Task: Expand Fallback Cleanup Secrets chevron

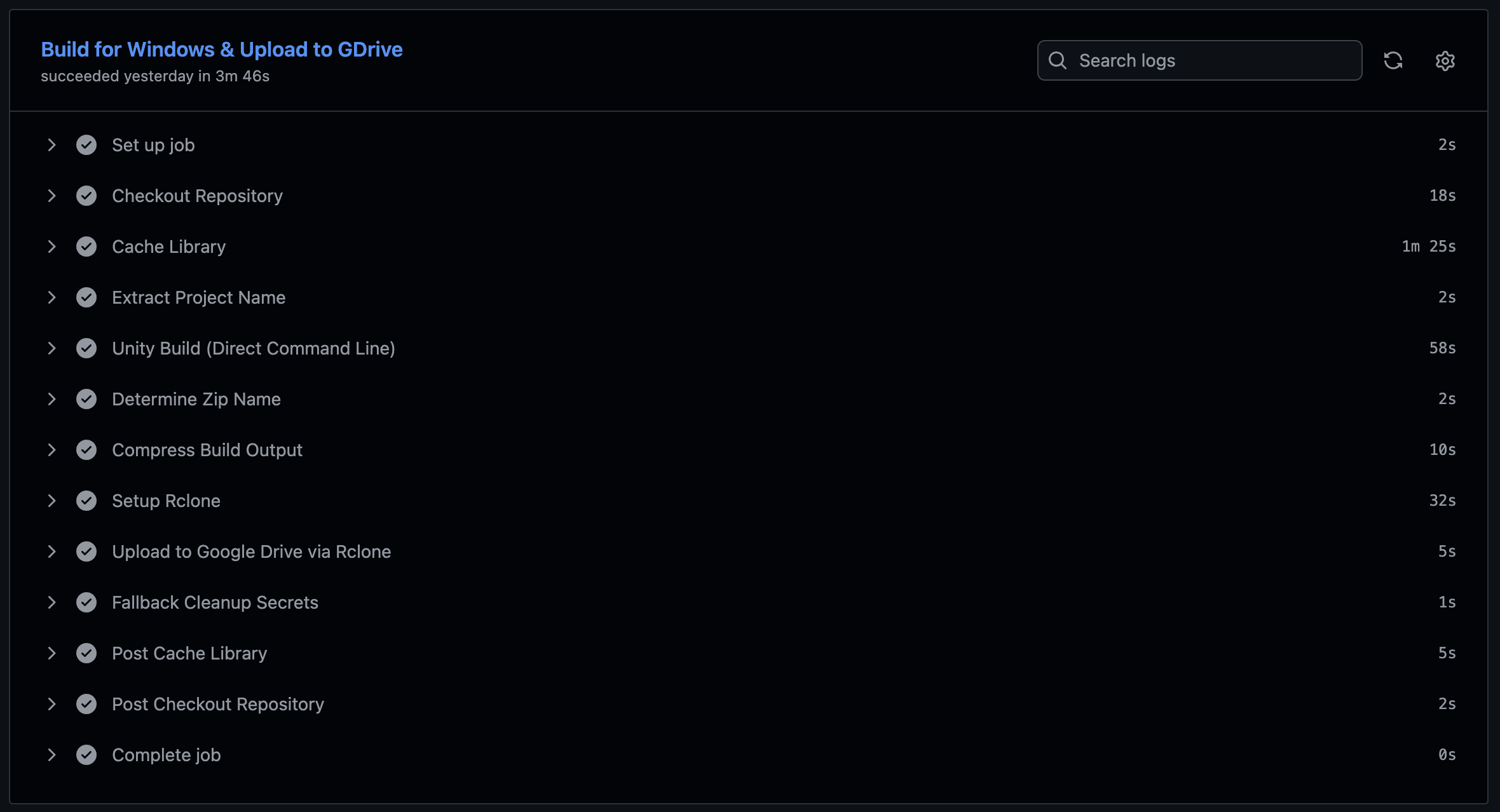Action: click(x=52, y=602)
